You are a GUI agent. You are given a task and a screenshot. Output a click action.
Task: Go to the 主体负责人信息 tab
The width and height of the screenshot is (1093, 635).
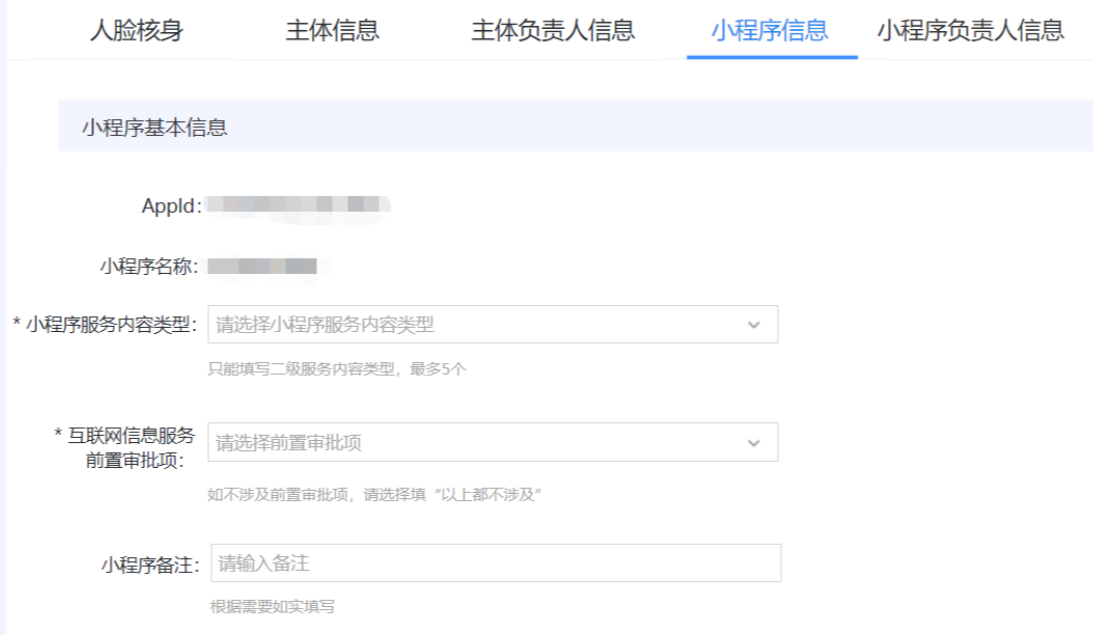click(x=552, y=31)
